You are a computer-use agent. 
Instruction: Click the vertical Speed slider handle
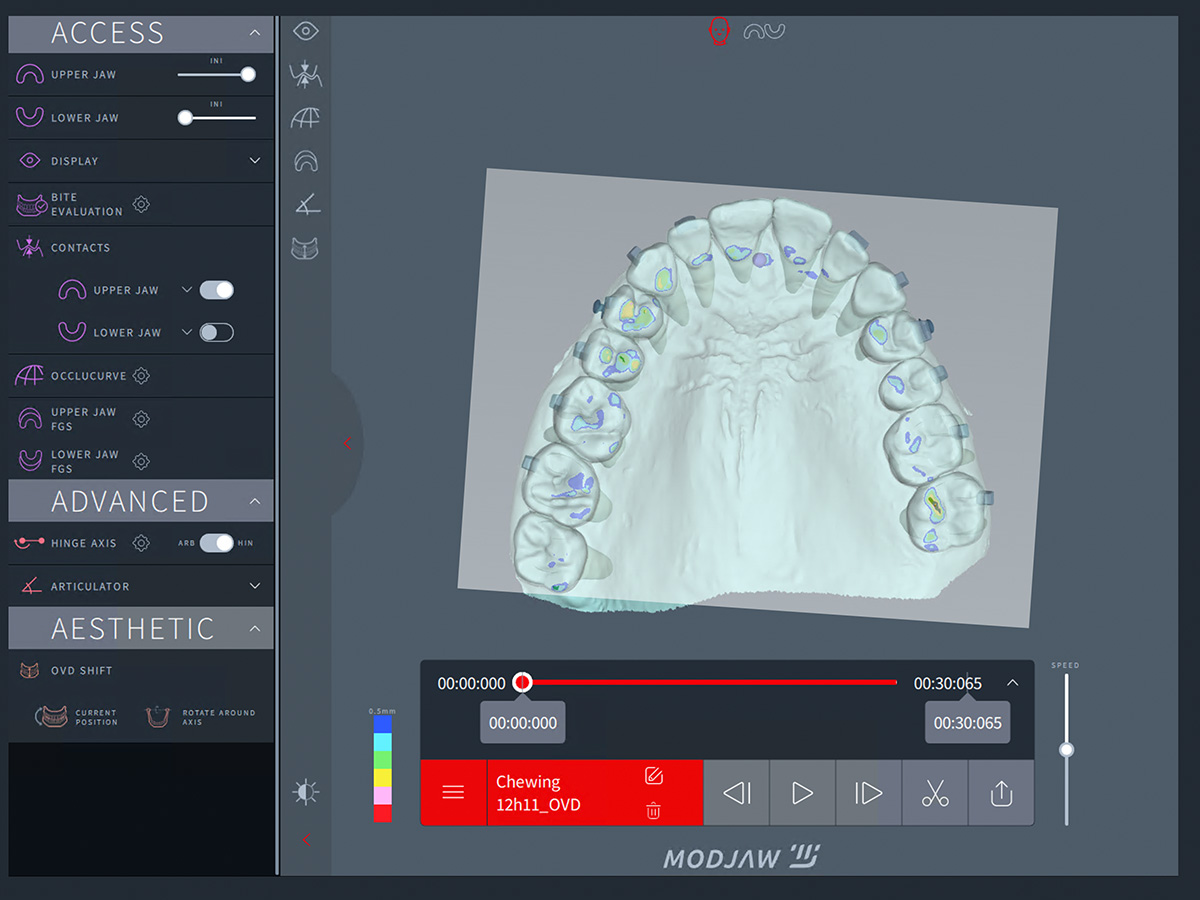pyautogui.click(x=1067, y=750)
